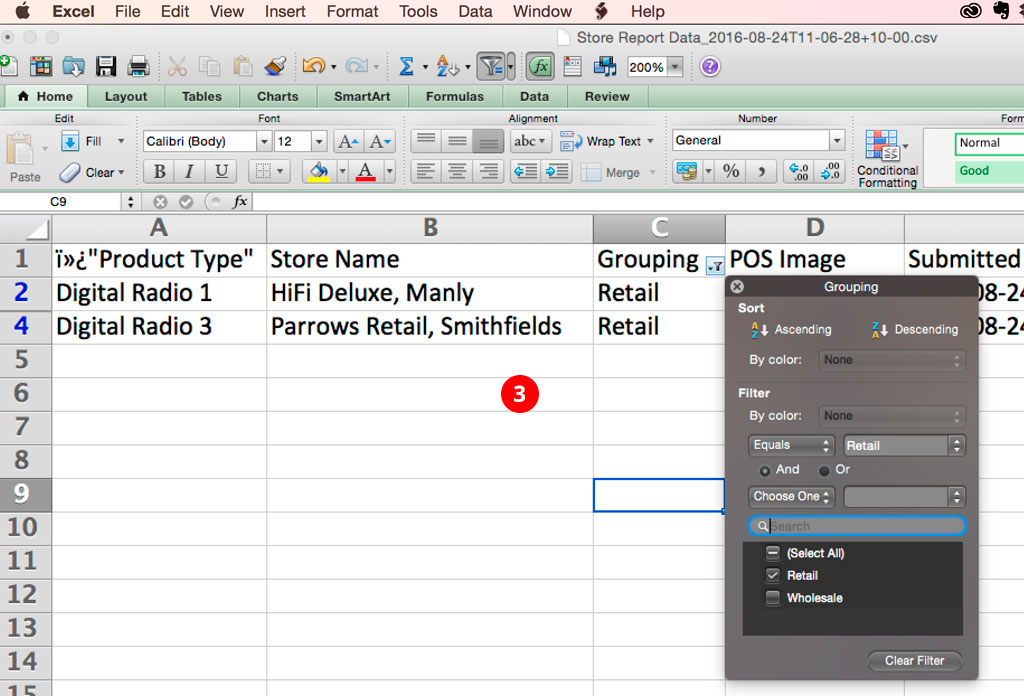The height and width of the screenshot is (696, 1024).
Task: Open the Help question mark icon
Action: click(710, 67)
